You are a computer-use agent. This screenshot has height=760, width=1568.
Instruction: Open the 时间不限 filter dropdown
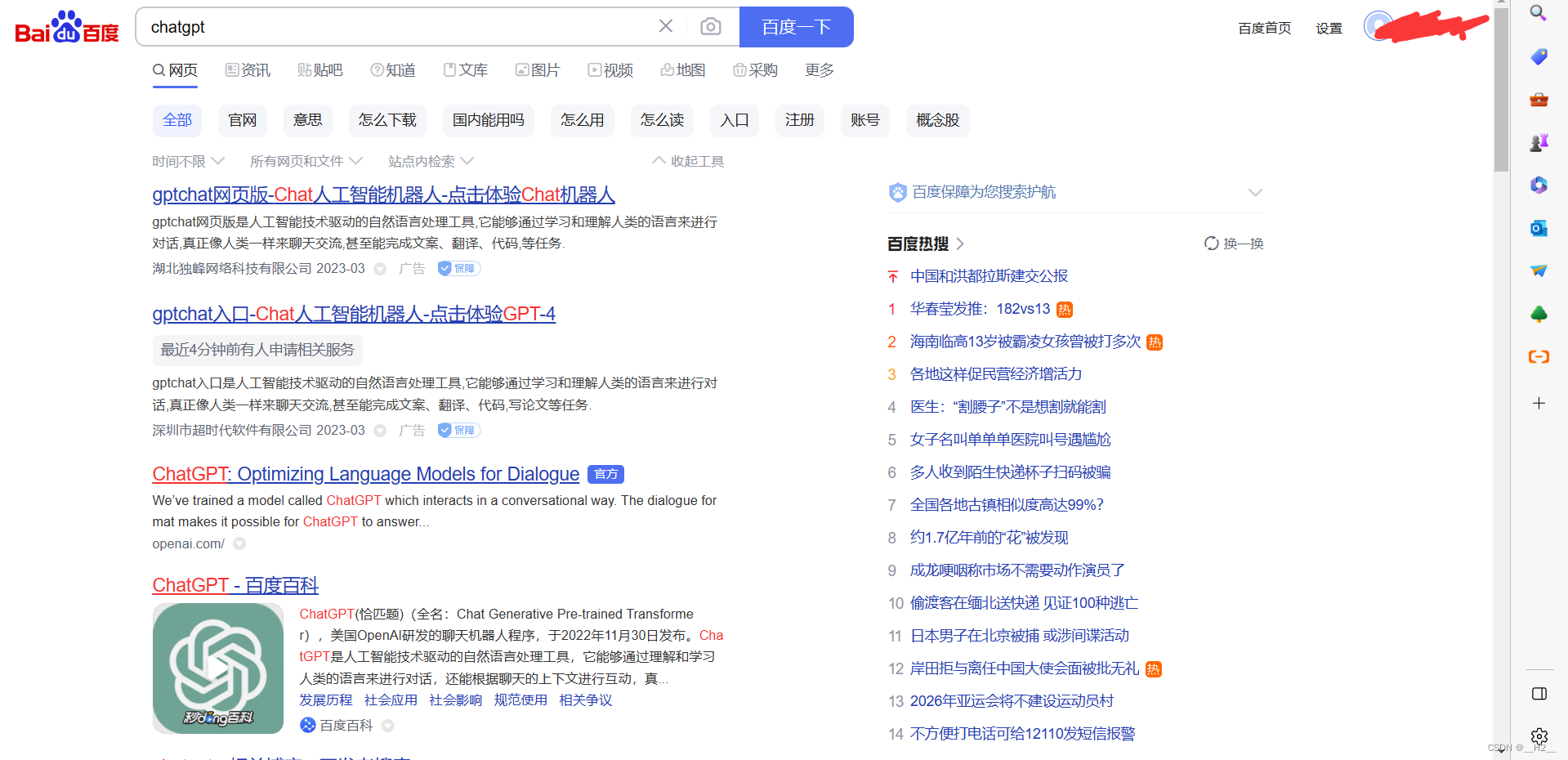coord(187,160)
